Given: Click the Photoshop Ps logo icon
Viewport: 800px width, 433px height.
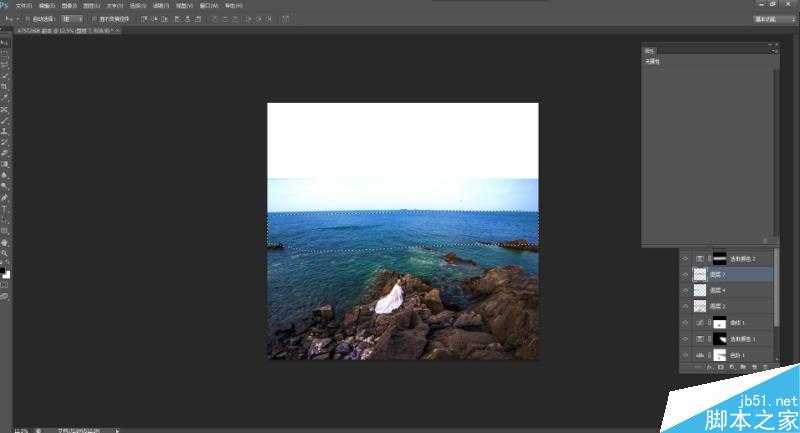Looking at the screenshot, I should pyautogui.click(x=5, y=5).
